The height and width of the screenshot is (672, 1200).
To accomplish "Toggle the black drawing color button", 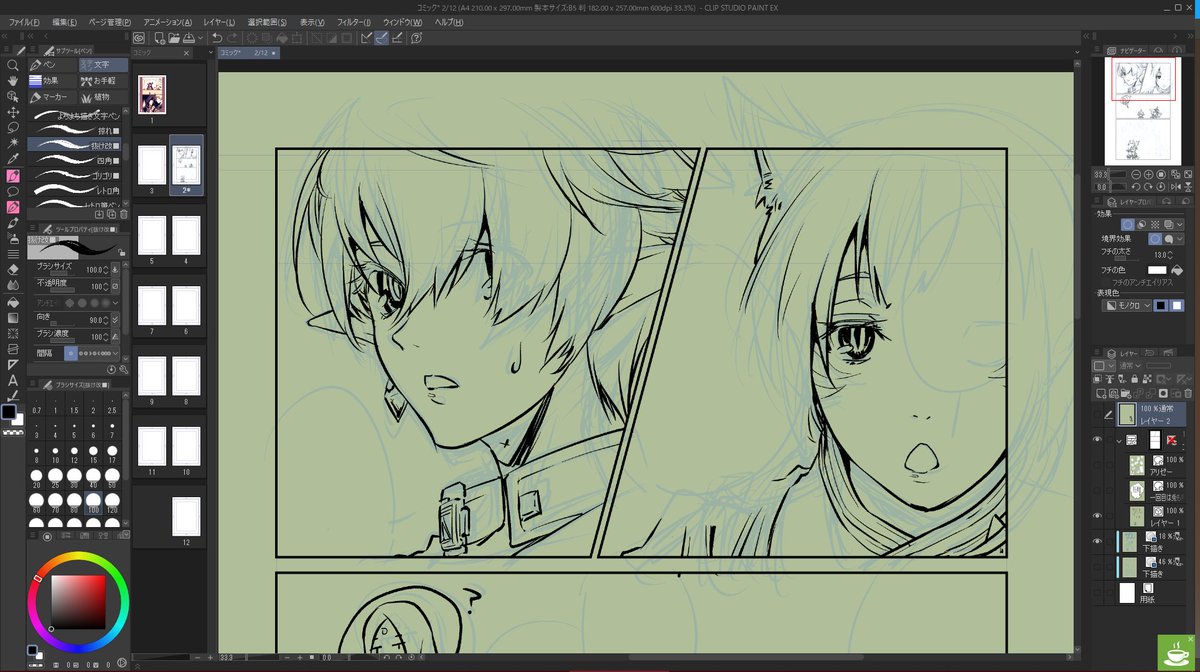I will tap(1162, 306).
